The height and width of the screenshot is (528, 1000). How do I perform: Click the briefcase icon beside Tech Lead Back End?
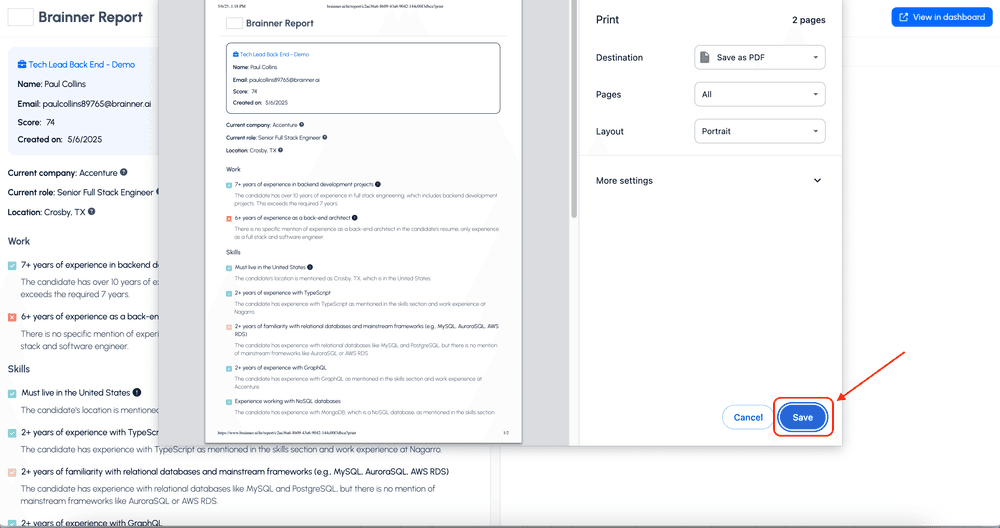(x=22, y=65)
